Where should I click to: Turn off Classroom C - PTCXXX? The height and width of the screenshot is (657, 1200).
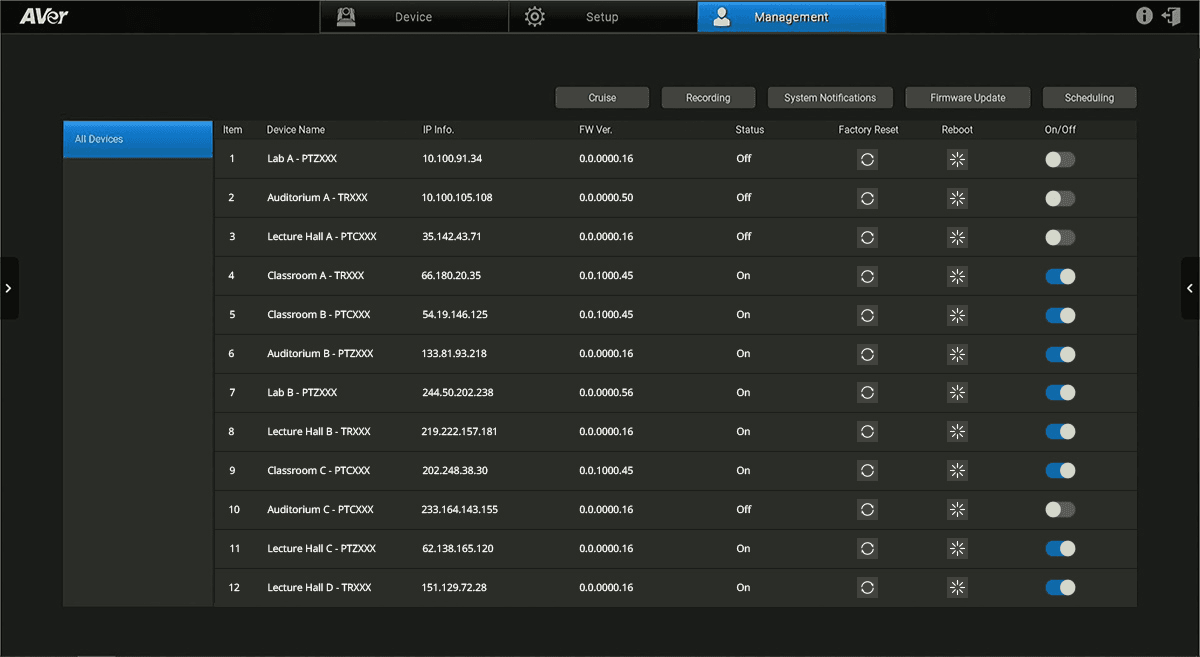(x=1060, y=471)
